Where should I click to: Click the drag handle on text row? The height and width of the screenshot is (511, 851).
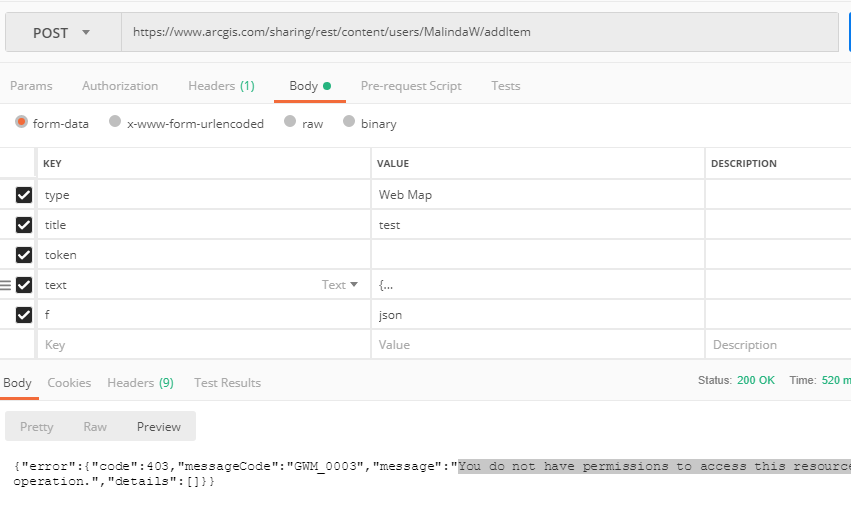tap(5, 285)
